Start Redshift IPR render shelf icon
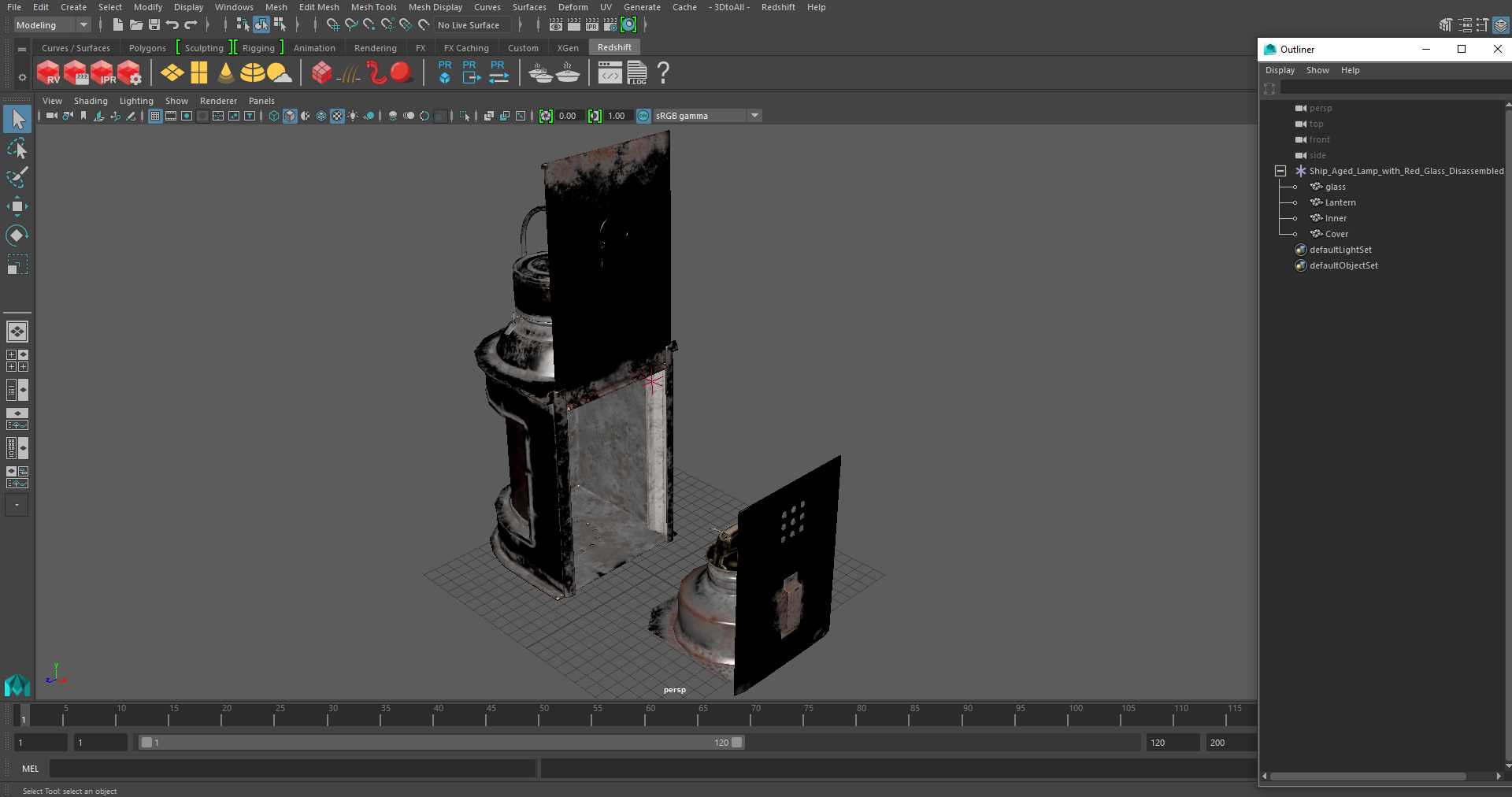This screenshot has width=1512, height=797. tap(102, 73)
